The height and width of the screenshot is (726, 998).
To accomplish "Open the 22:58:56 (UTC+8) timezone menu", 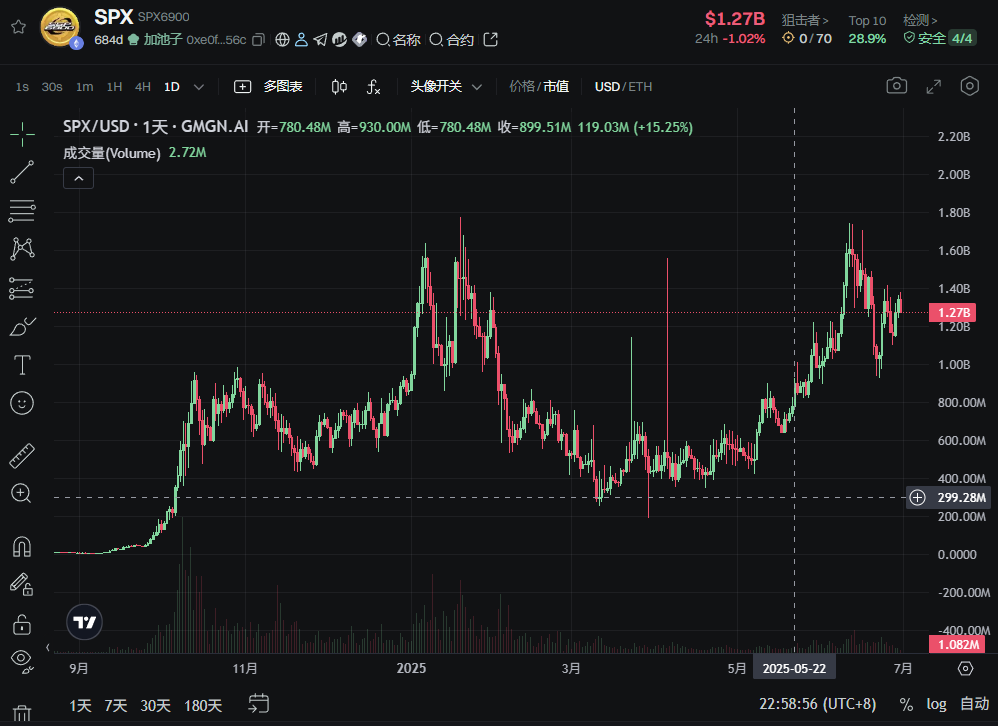I will 818,704.
